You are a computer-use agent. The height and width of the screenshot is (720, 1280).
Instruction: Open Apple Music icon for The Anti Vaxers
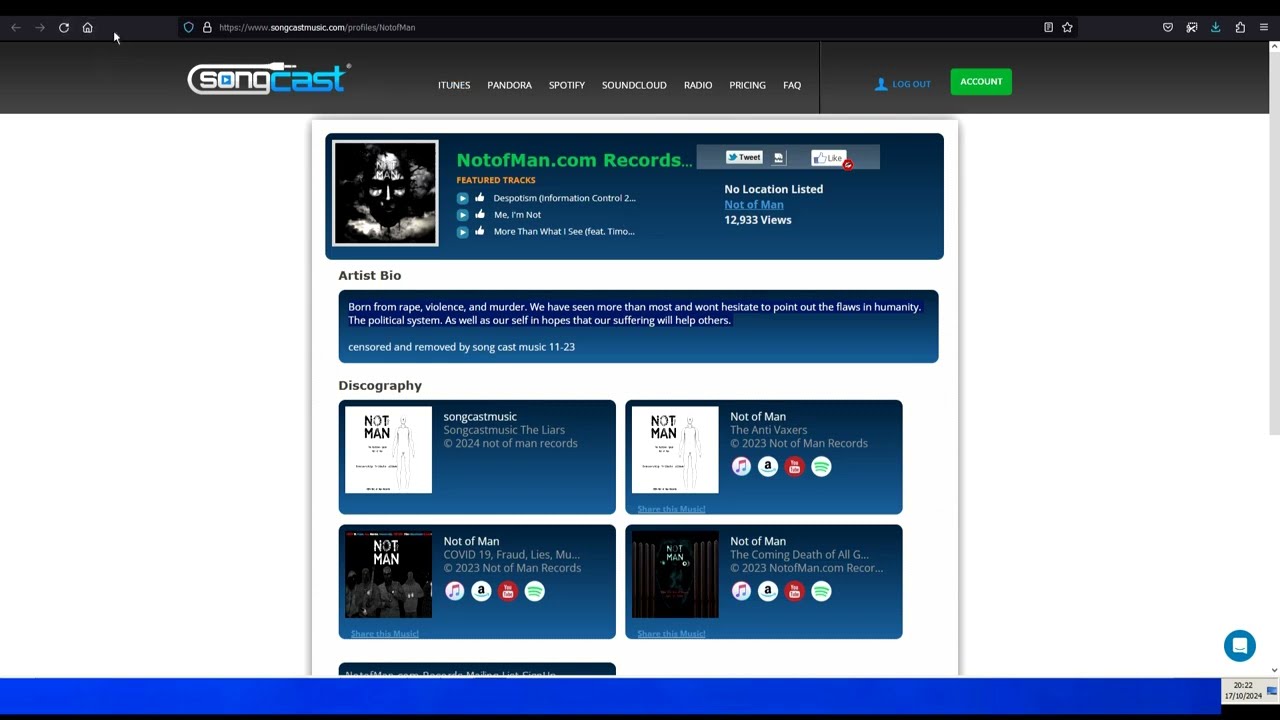[741, 466]
